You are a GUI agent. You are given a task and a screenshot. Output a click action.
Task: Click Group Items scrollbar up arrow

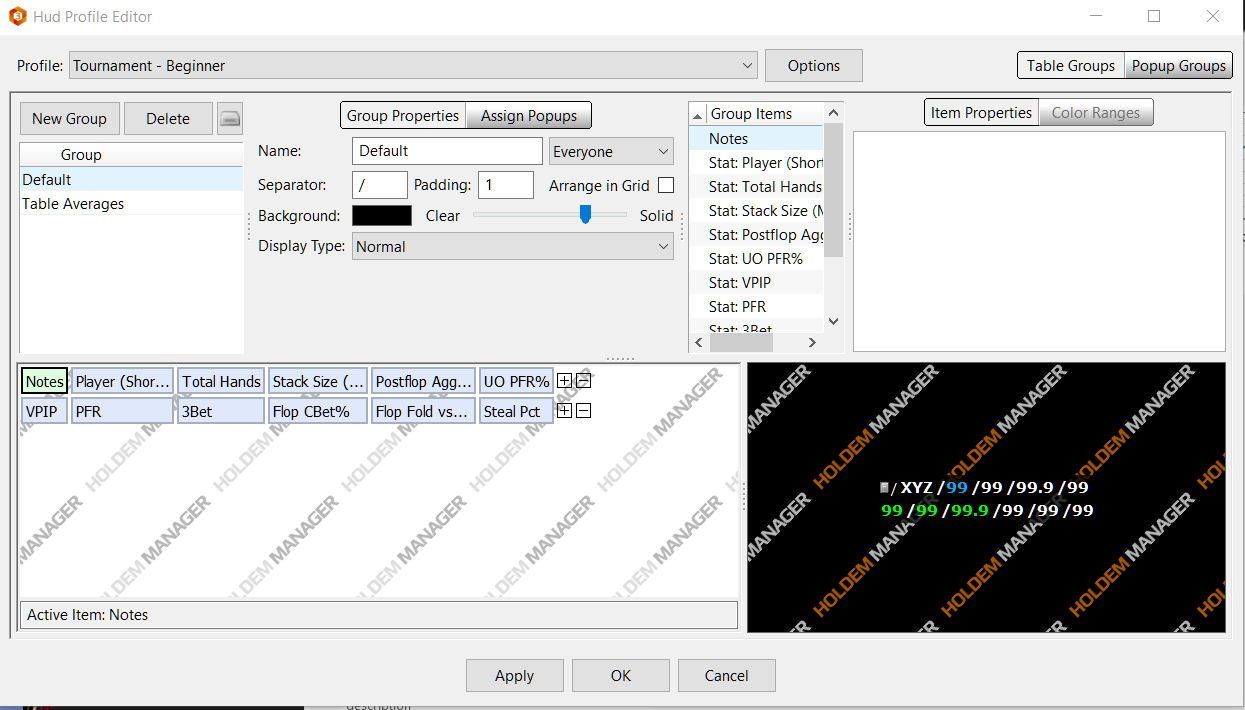(x=834, y=112)
